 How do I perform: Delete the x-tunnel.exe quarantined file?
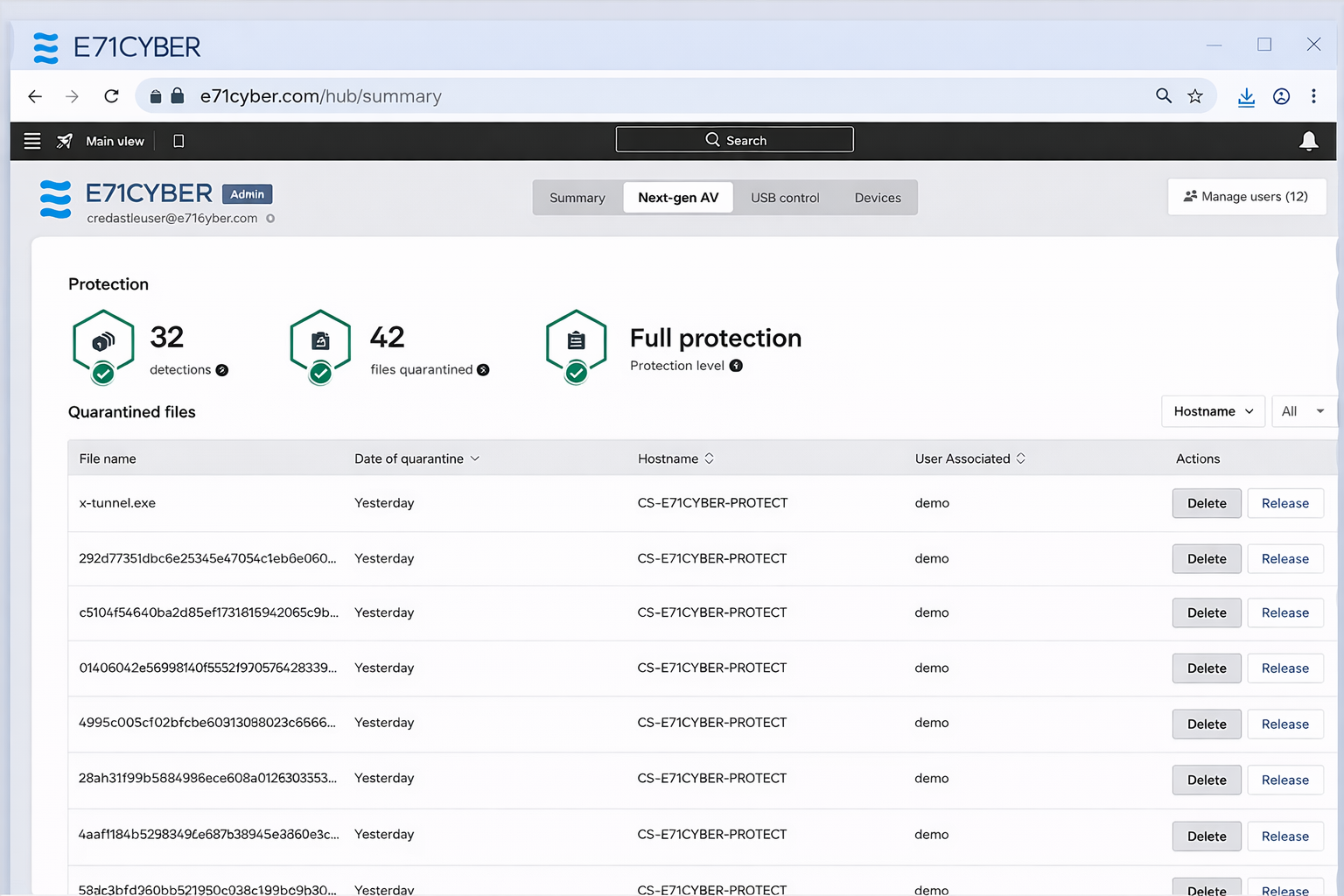coord(1207,503)
